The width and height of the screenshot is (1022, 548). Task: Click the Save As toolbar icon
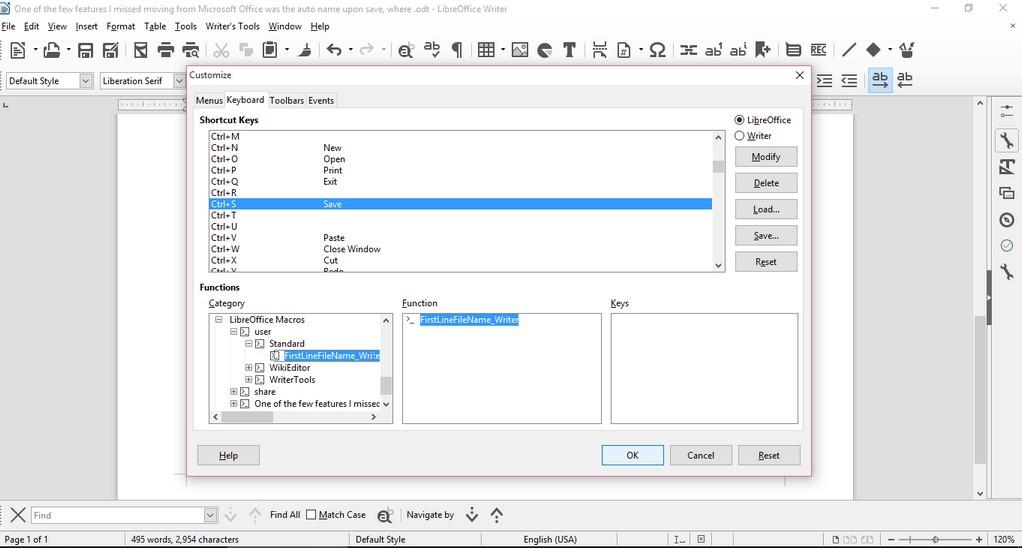(111, 50)
